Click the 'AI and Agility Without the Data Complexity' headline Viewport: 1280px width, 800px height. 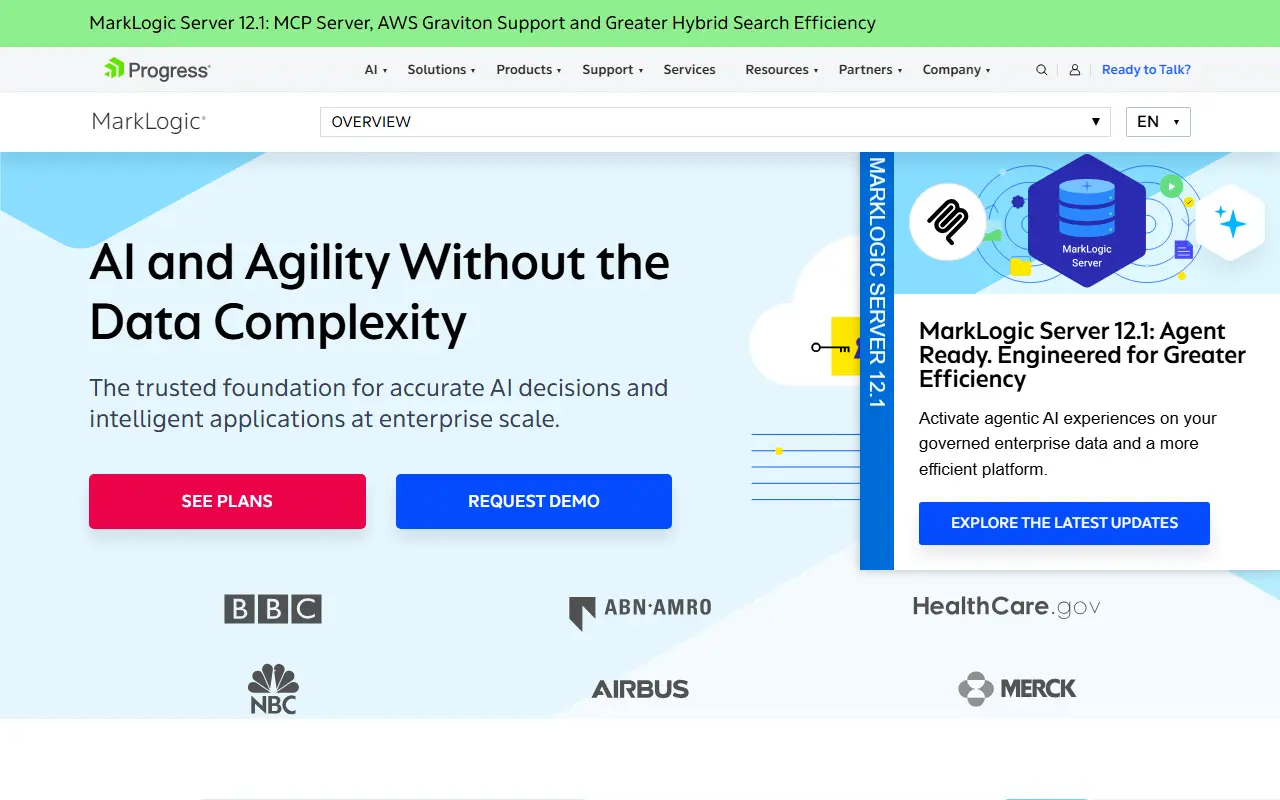379,292
